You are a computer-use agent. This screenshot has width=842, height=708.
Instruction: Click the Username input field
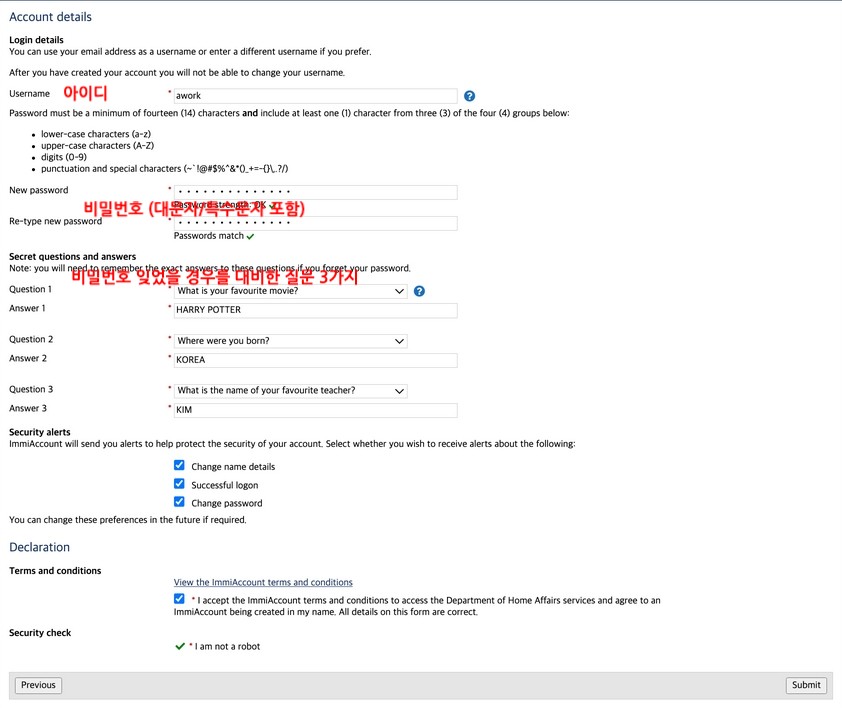point(315,96)
